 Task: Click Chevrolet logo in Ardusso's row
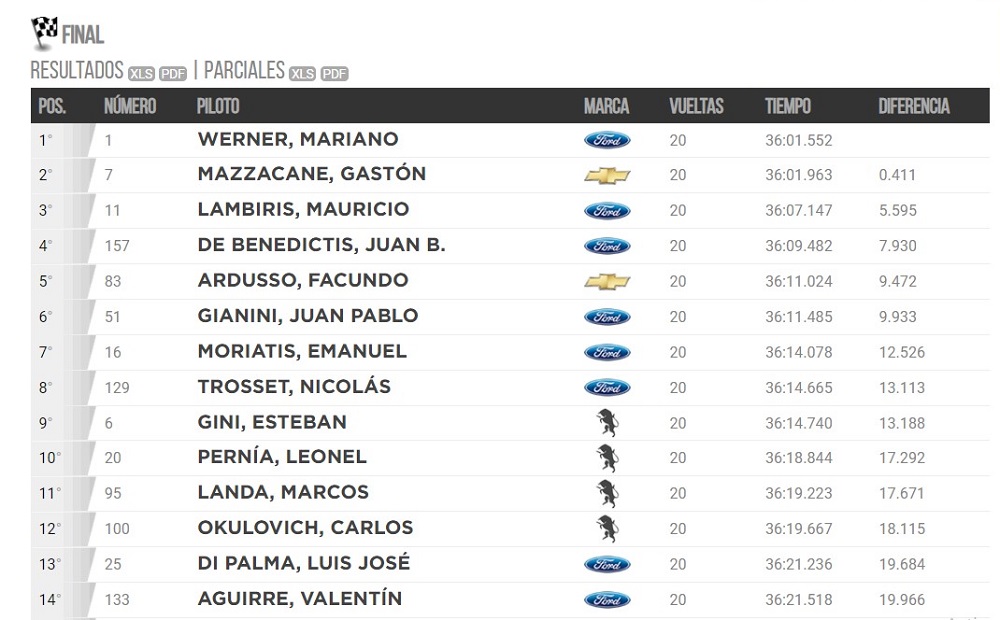(x=607, y=281)
